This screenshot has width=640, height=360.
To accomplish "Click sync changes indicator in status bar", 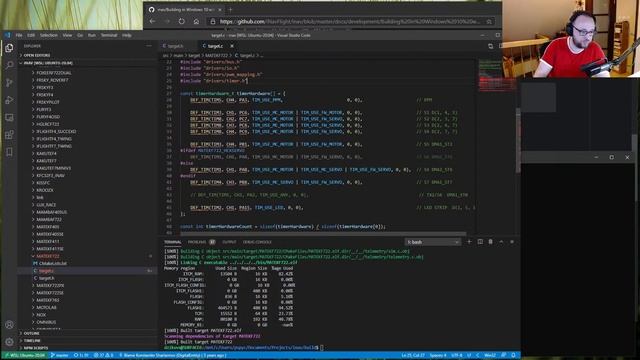I will point(81,356).
